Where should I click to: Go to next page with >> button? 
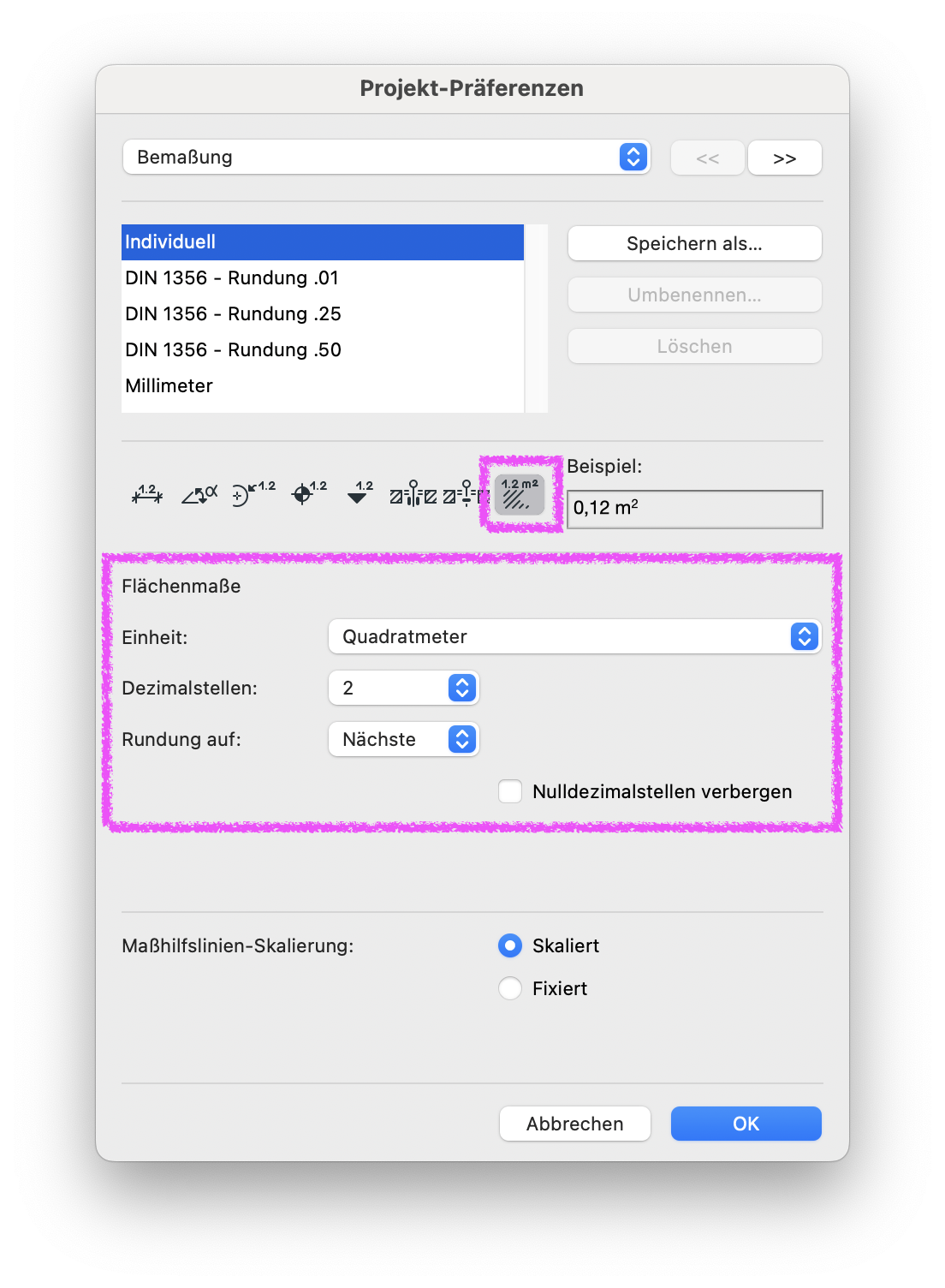click(x=785, y=158)
